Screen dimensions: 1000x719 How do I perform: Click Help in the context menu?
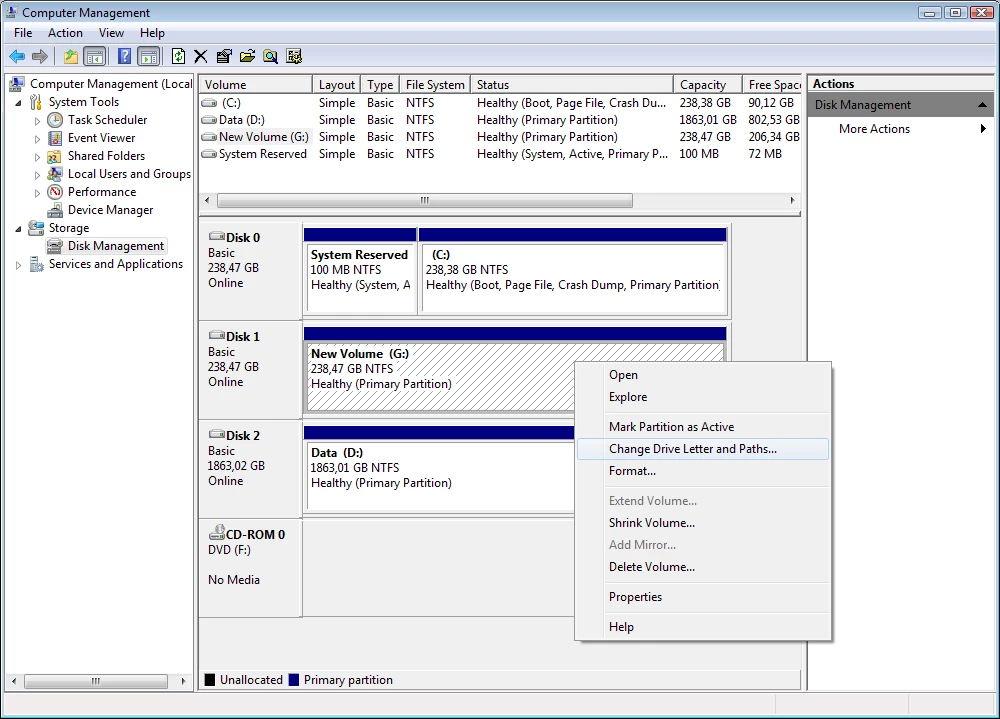[x=702, y=626]
